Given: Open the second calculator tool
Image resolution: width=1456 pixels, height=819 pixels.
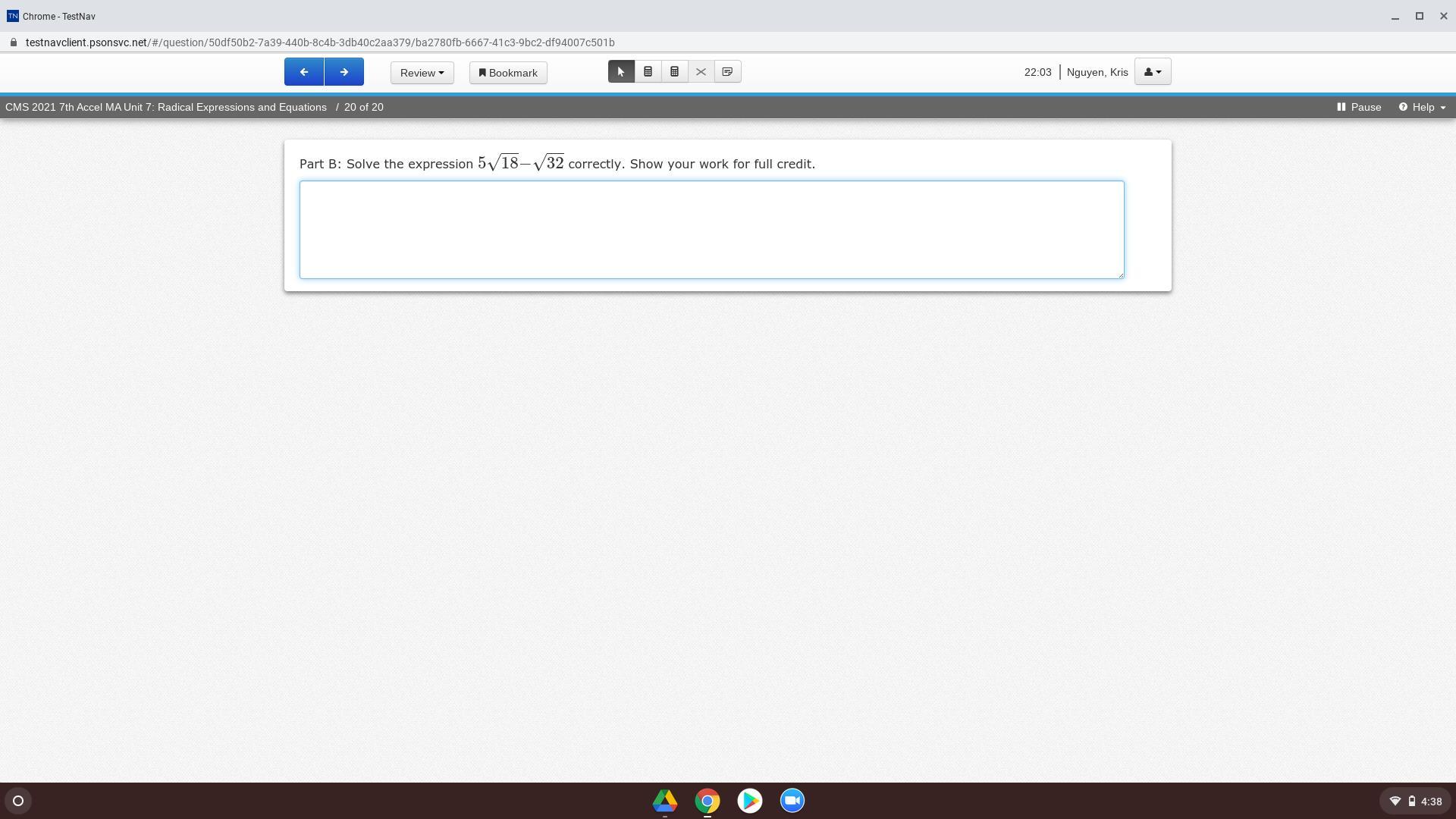Looking at the screenshot, I should 674,72.
